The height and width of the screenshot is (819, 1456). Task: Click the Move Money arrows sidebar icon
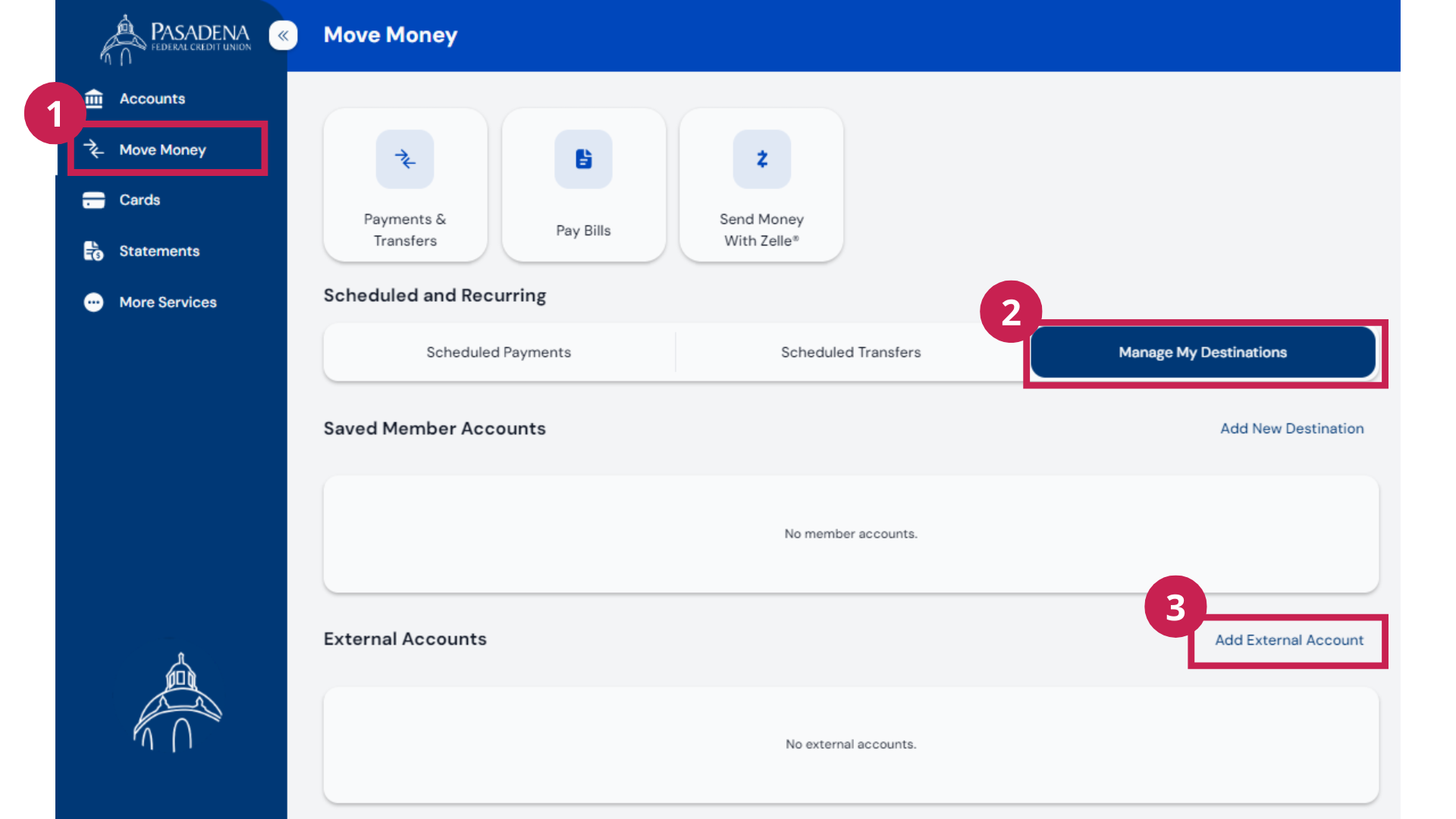(94, 149)
